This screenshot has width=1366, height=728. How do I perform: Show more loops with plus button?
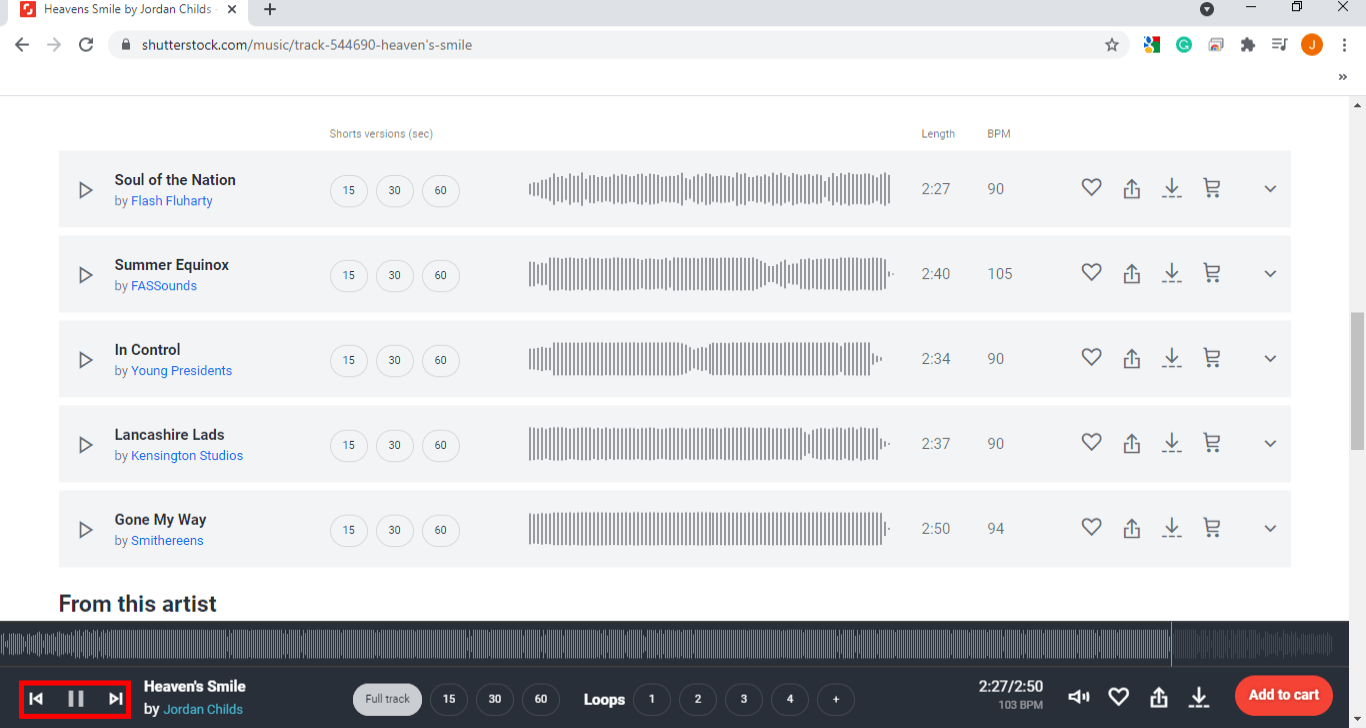click(836, 699)
